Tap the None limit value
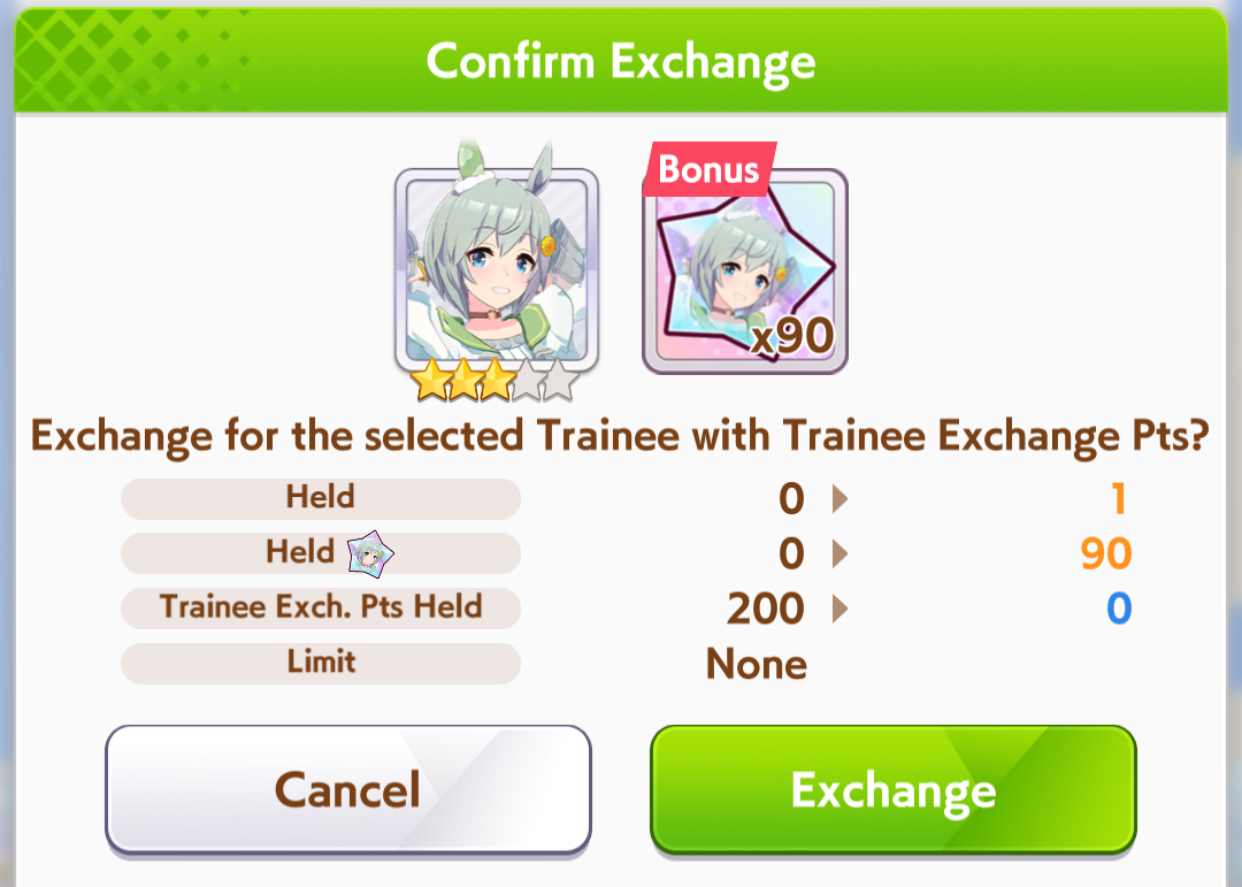The width and height of the screenshot is (1242, 887). point(756,664)
